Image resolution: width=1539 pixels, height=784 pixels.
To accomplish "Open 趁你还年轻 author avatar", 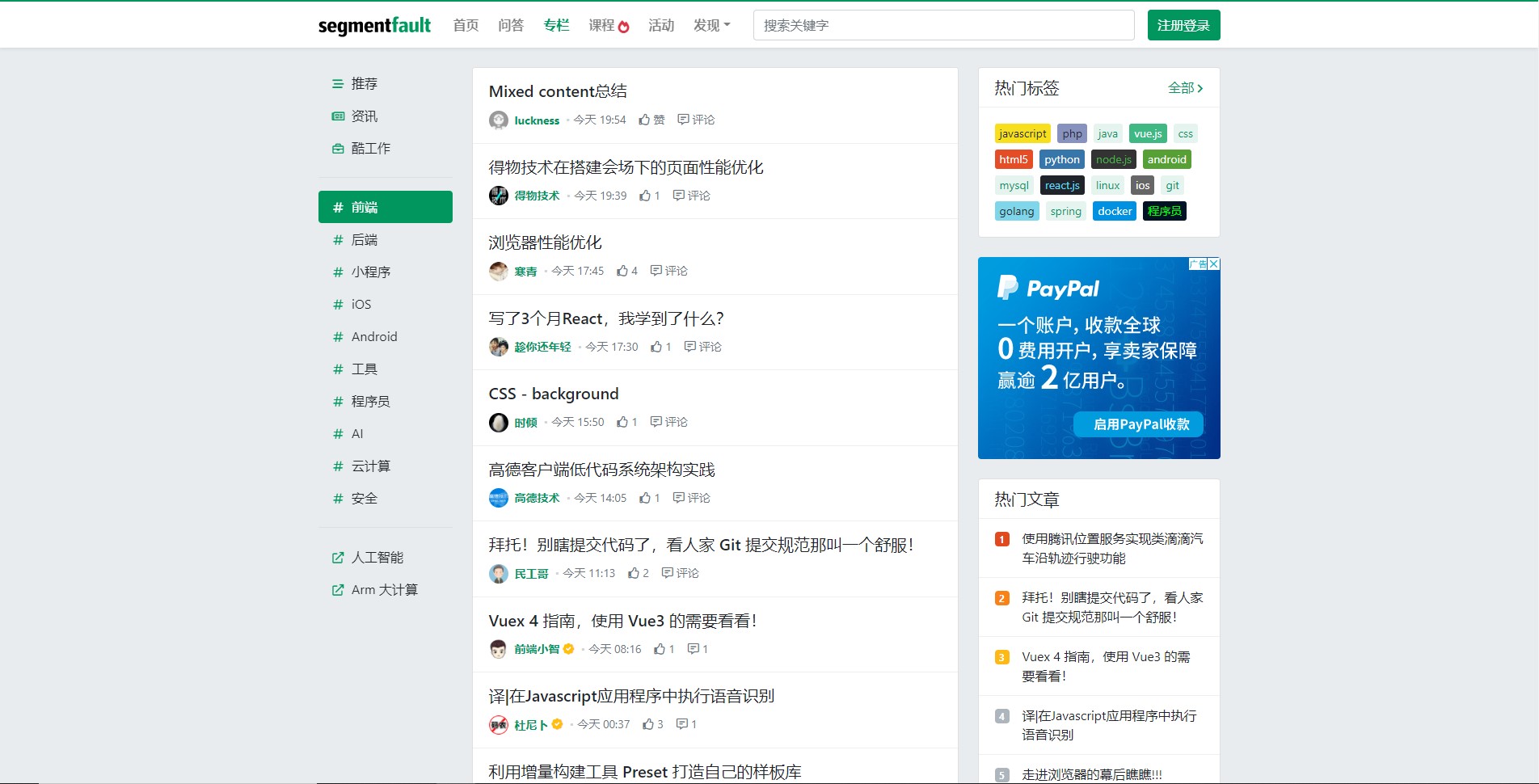I will pyautogui.click(x=499, y=347).
